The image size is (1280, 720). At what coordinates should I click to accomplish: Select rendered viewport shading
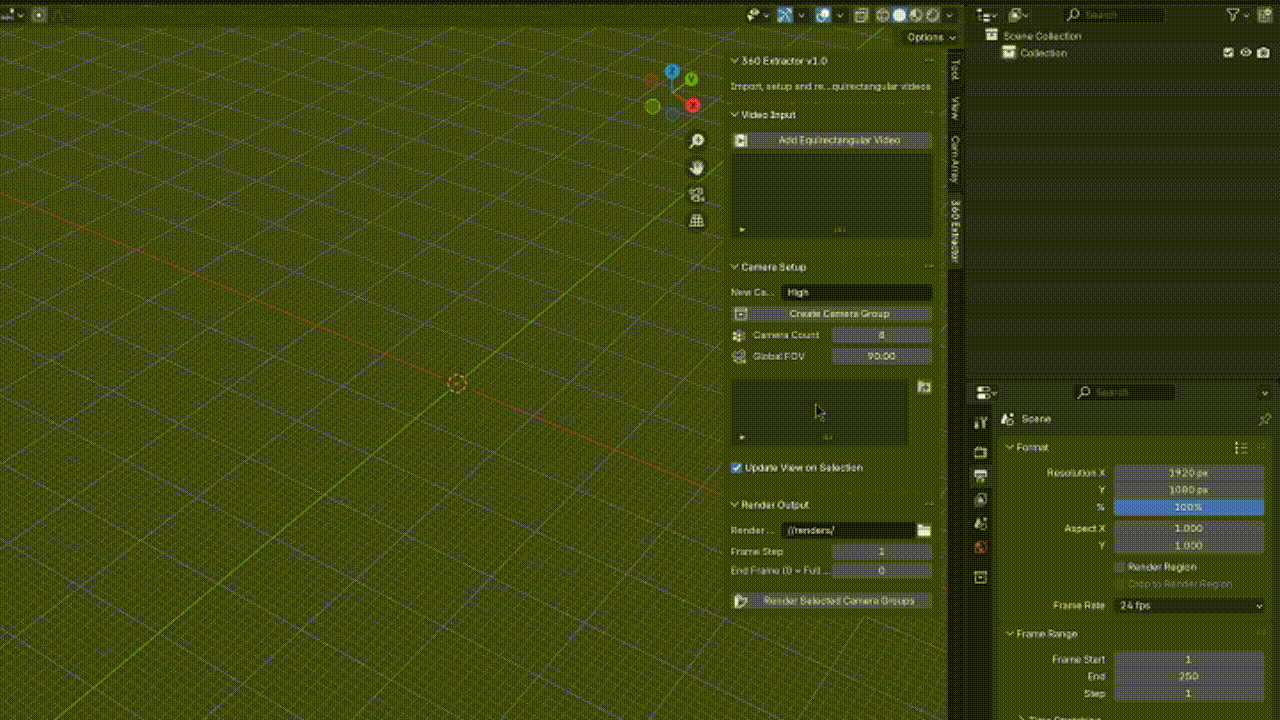click(932, 15)
